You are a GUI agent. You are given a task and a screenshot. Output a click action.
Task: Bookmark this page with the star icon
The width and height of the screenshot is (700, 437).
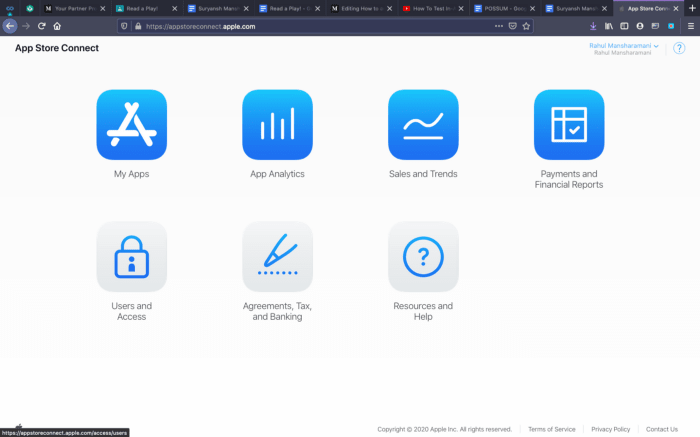click(x=526, y=26)
